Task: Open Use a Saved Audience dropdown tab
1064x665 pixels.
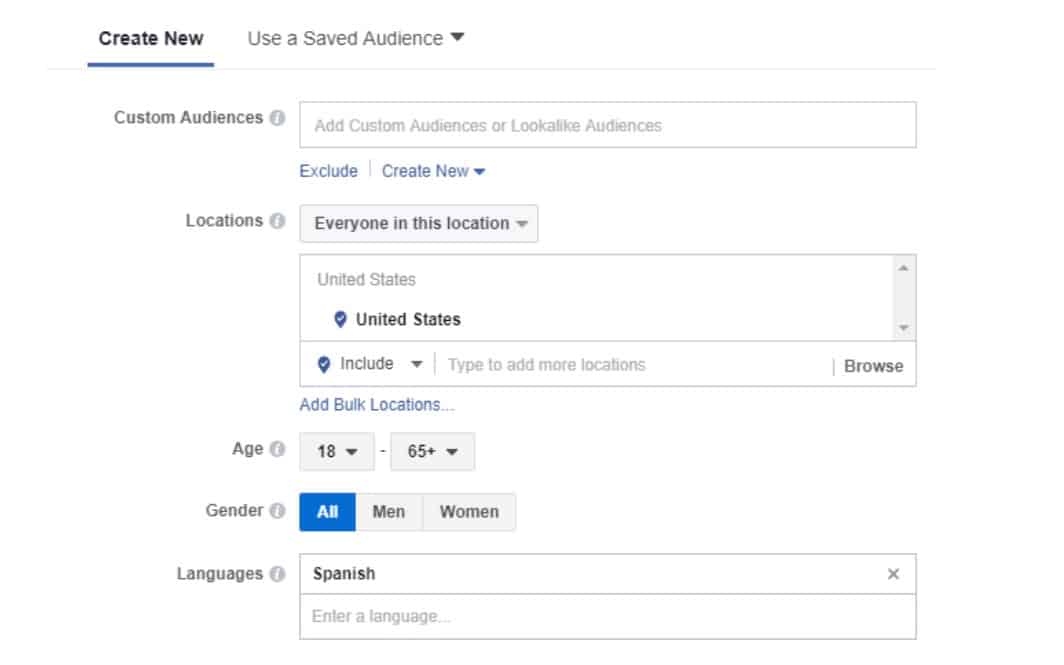Action: 356,38
